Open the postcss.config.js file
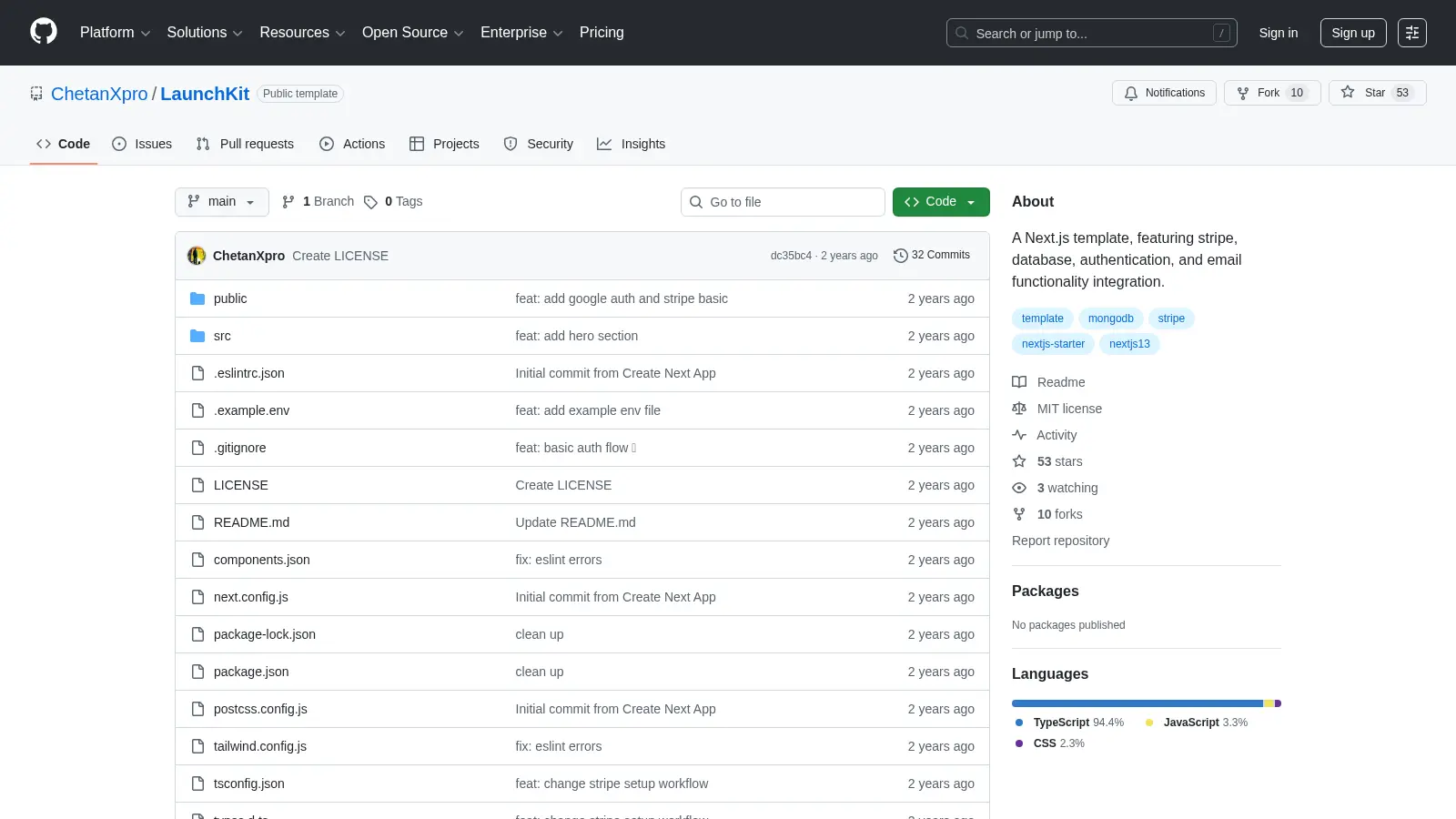Image resolution: width=1456 pixels, height=819 pixels. tap(260, 709)
